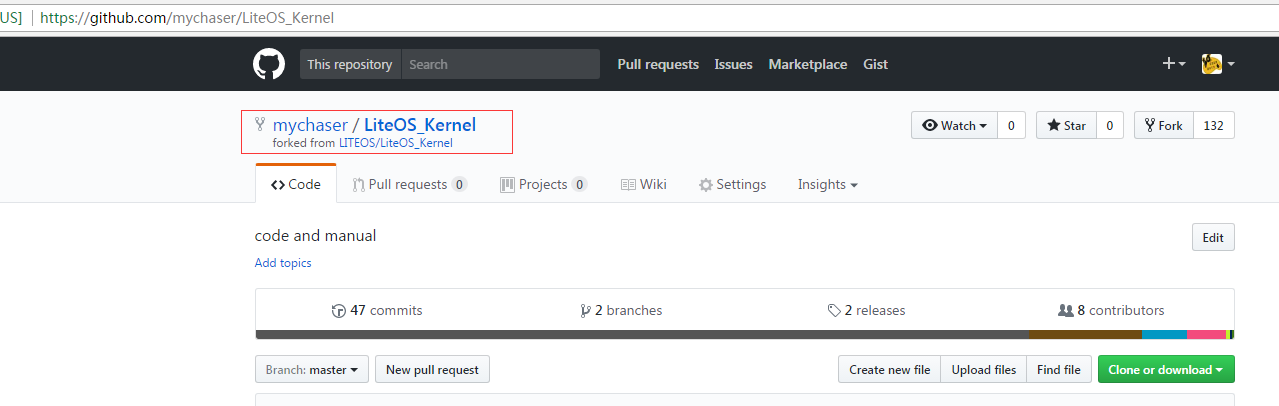Click the Add topics link

283,263
